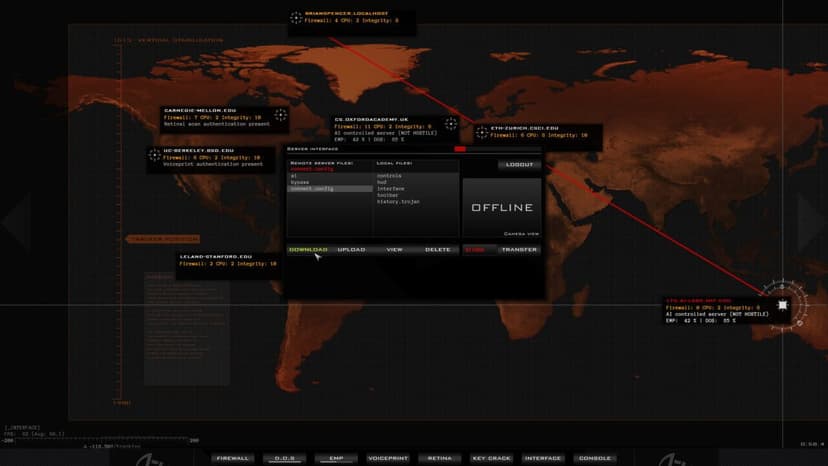Open the Console from the toolbar
This screenshot has height=466, width=828.
[x=595, y=458]
